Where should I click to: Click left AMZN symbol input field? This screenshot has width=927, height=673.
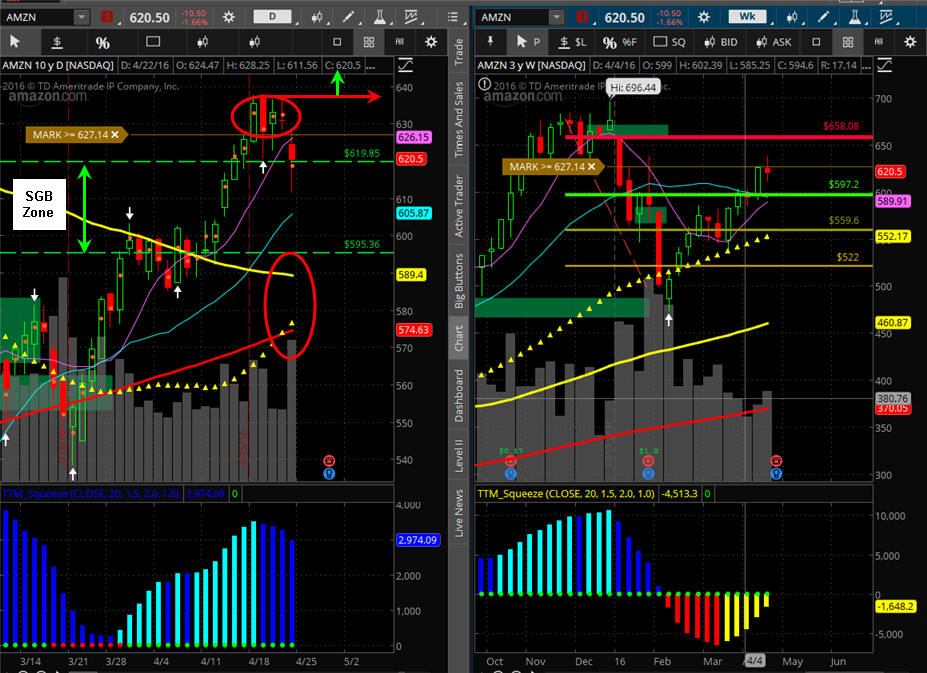pyautogui.click(x=39, y=17)
